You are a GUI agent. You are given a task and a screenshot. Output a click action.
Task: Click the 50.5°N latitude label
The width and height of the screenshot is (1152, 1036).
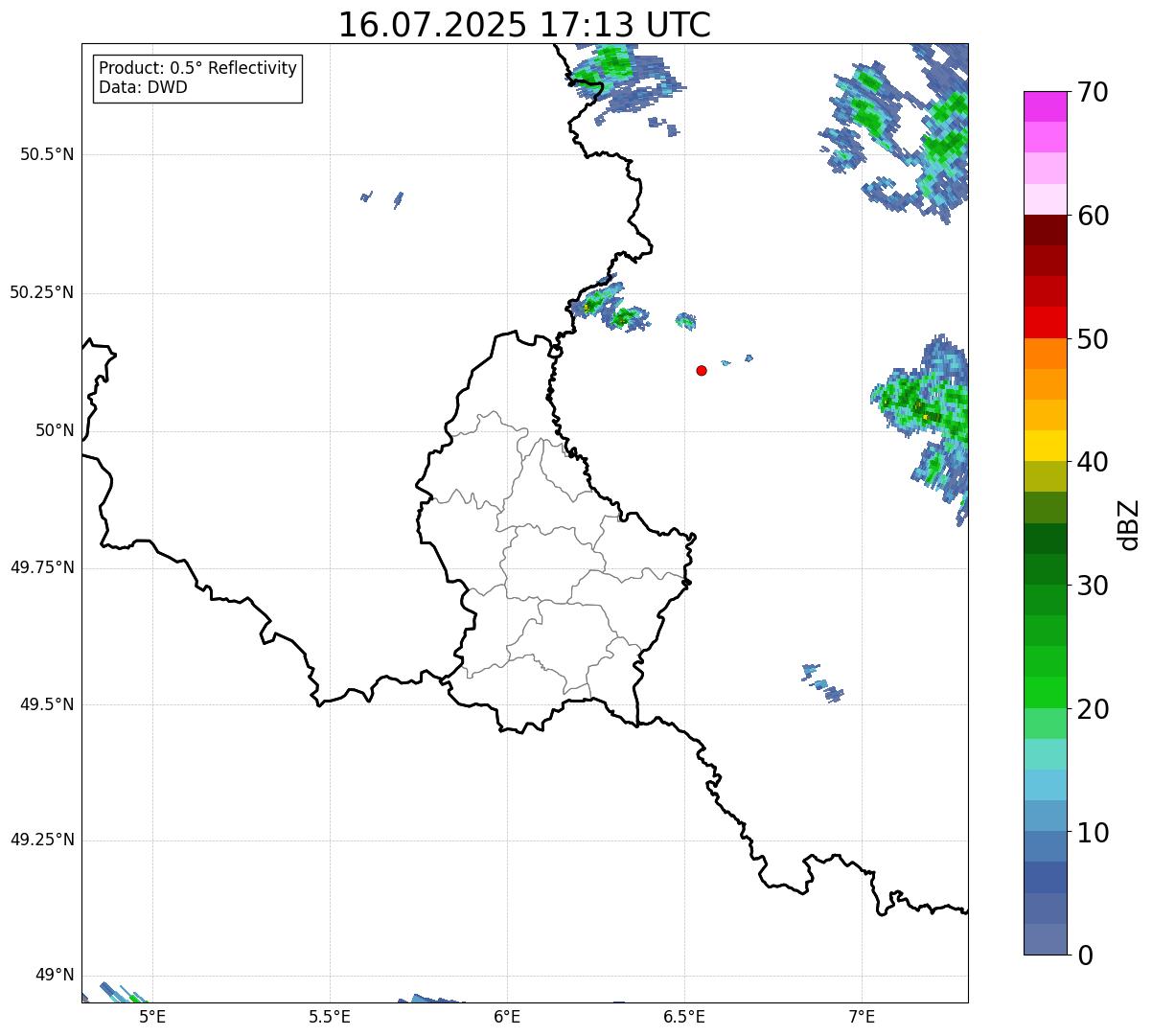[x=47, y=154]
